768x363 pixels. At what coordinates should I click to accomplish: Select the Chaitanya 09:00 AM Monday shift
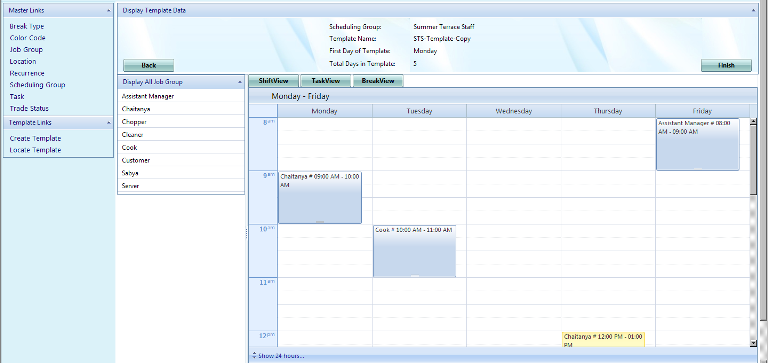pyautogui.click(x=320, y=197)
